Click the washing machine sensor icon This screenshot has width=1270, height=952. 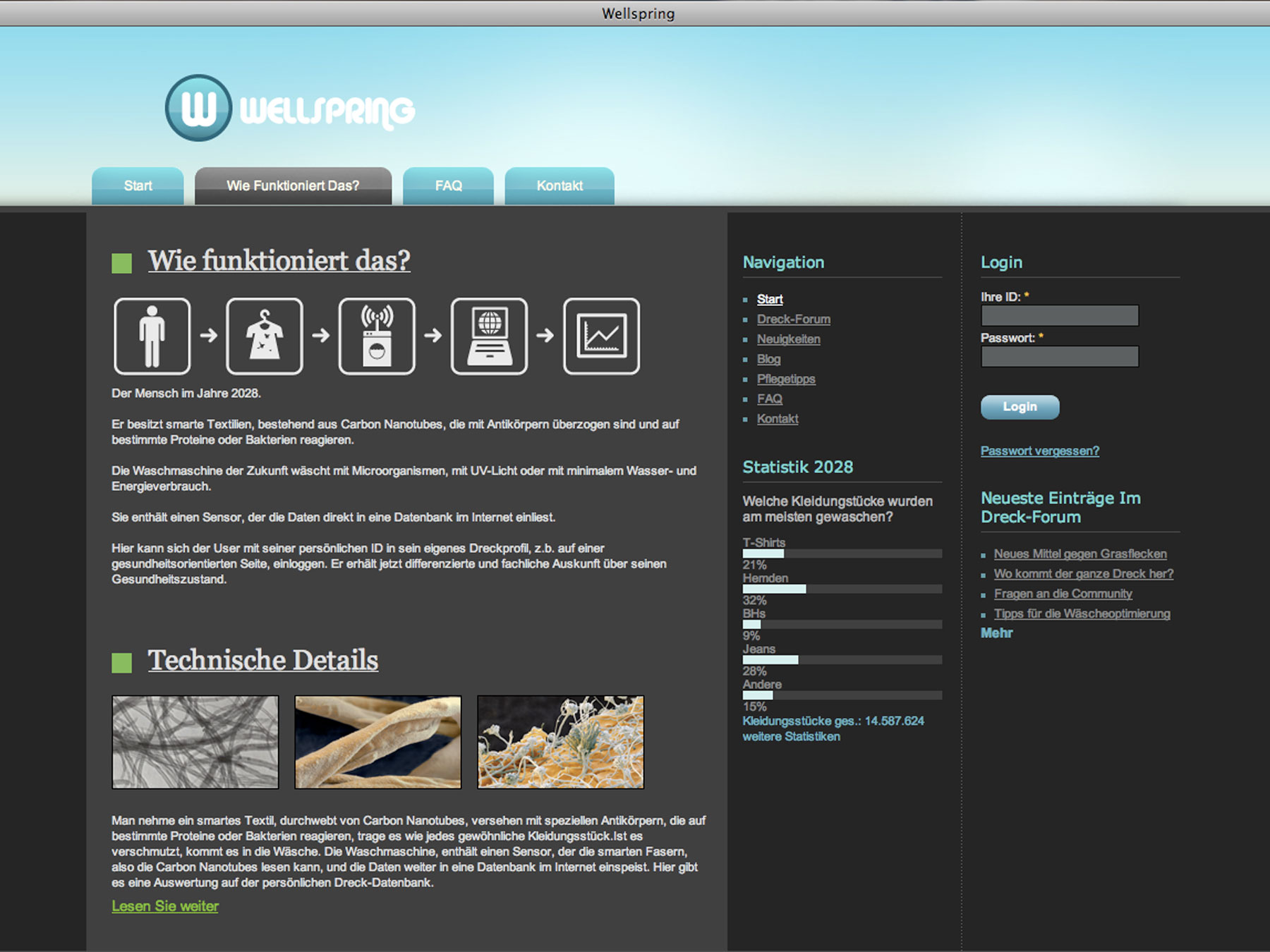[x=377, y=336]
